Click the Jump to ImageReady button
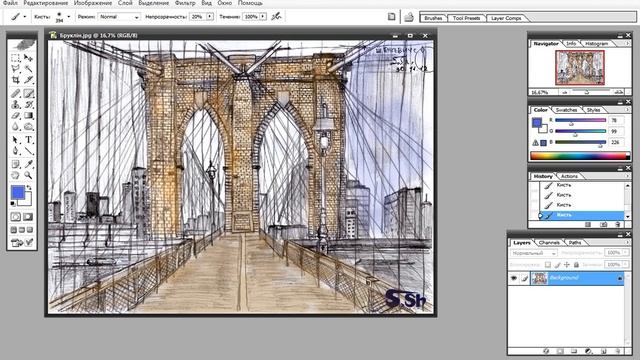The image size is (640, 360). pyautogui.click(x=22, y=242)
